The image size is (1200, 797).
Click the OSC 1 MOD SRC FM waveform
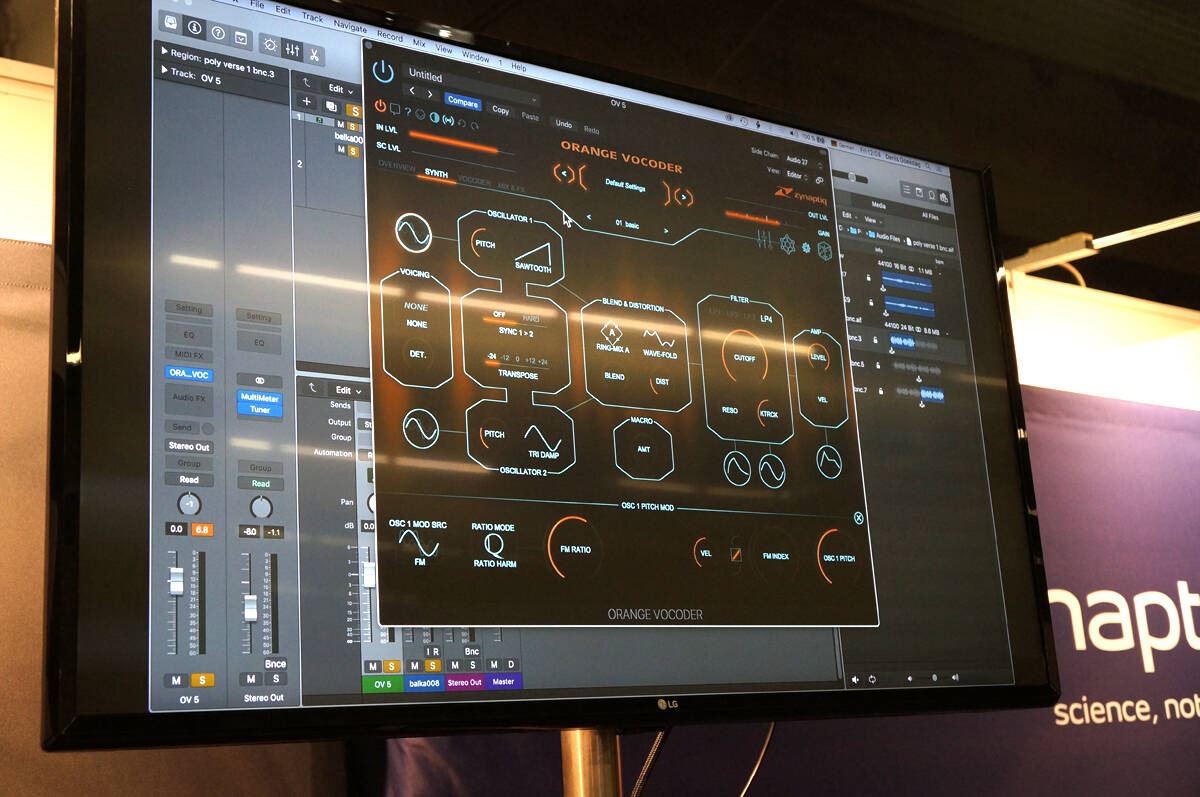click(419, 543)
